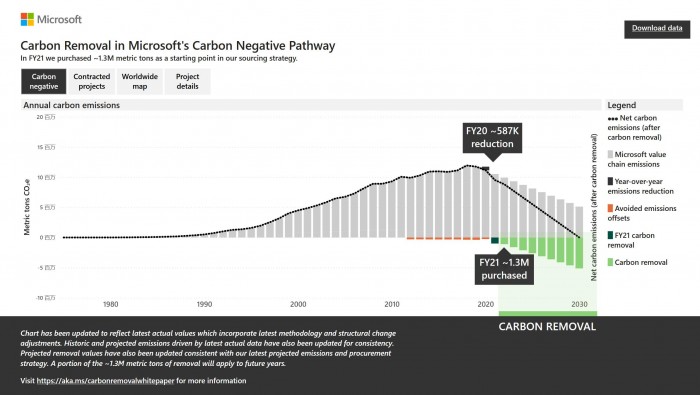700x395 pixels.
Task: Click the FY21 ~1.3M purchased callout
Action: [x=504, y=269]
